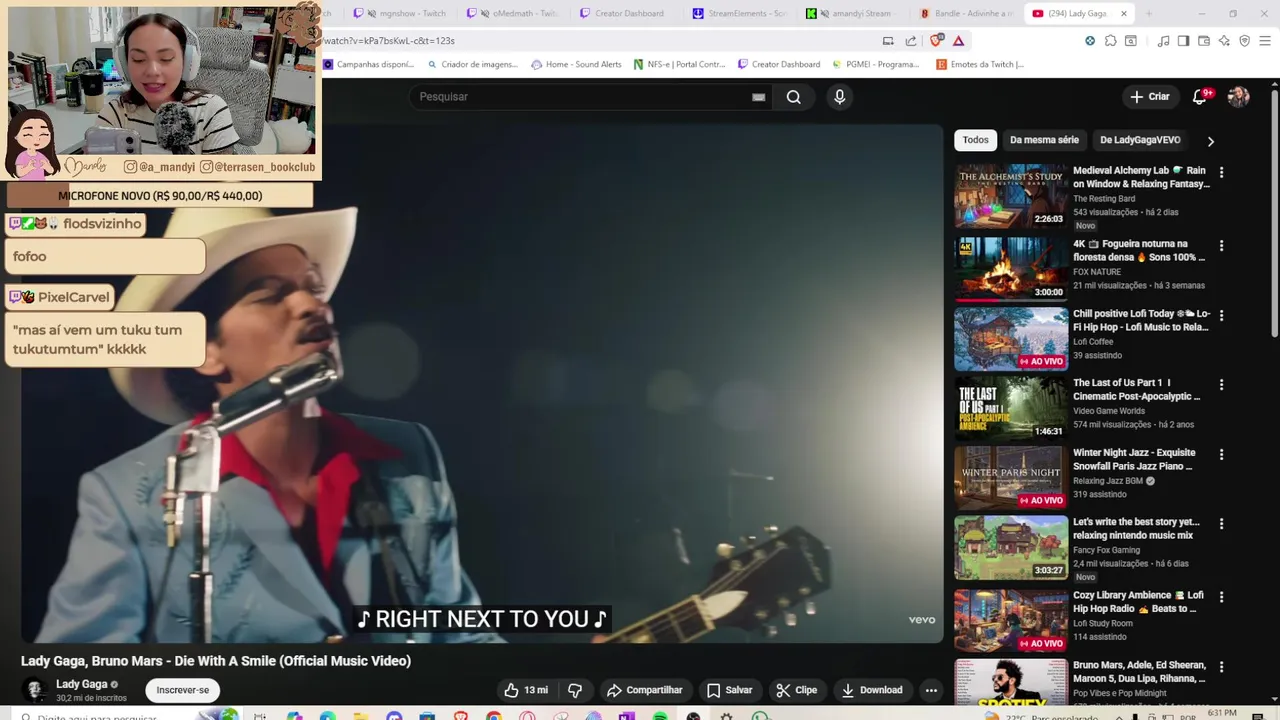Image resolution: width=1280 pixels, height=720 pixels.
Task: Close the Lady Gaga YouTube tab
Action: tap(1123, 13)
